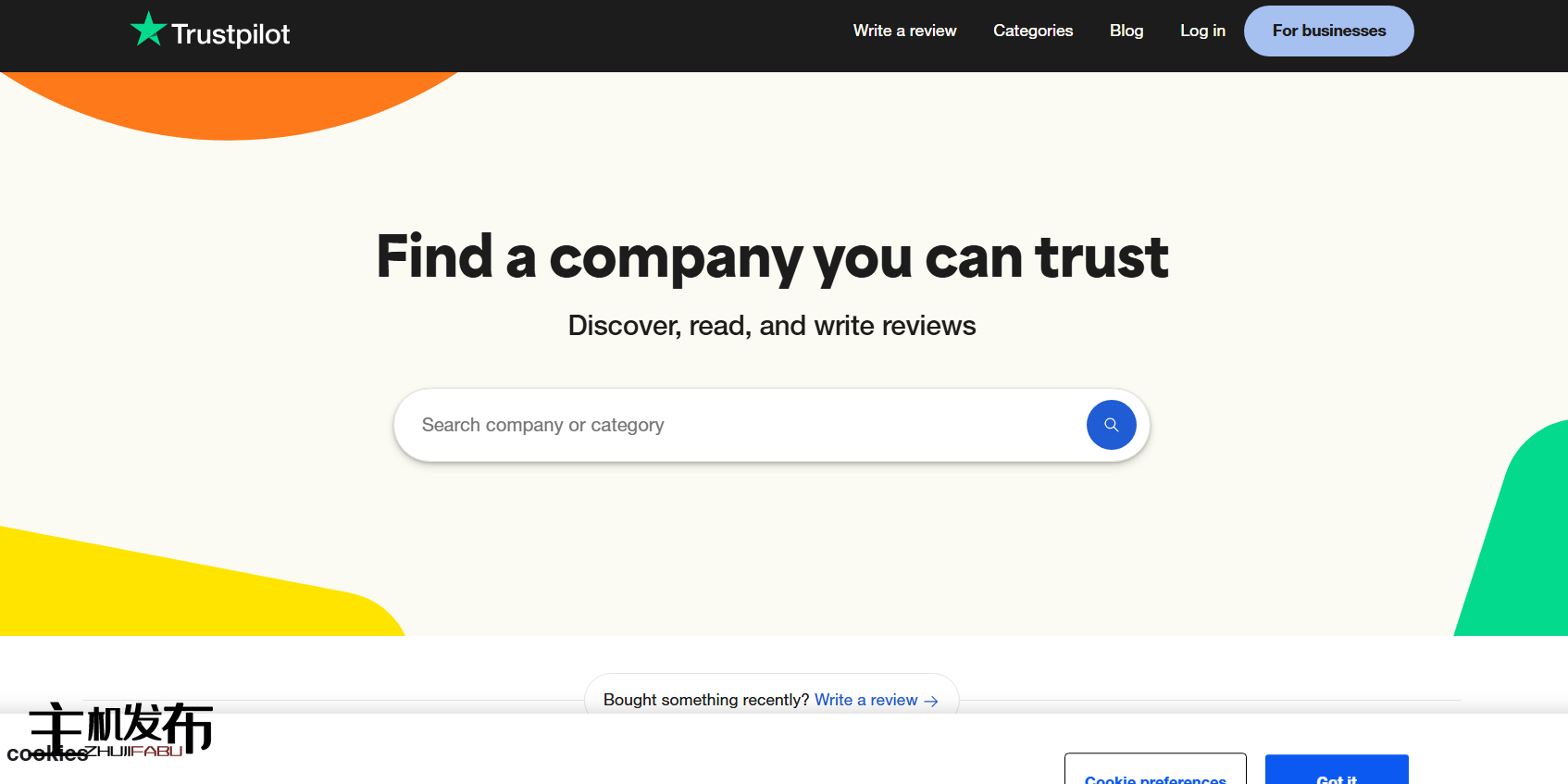1568x784 pixels.
Task: Open Write a review in top navigation
Action: point(904,31)
